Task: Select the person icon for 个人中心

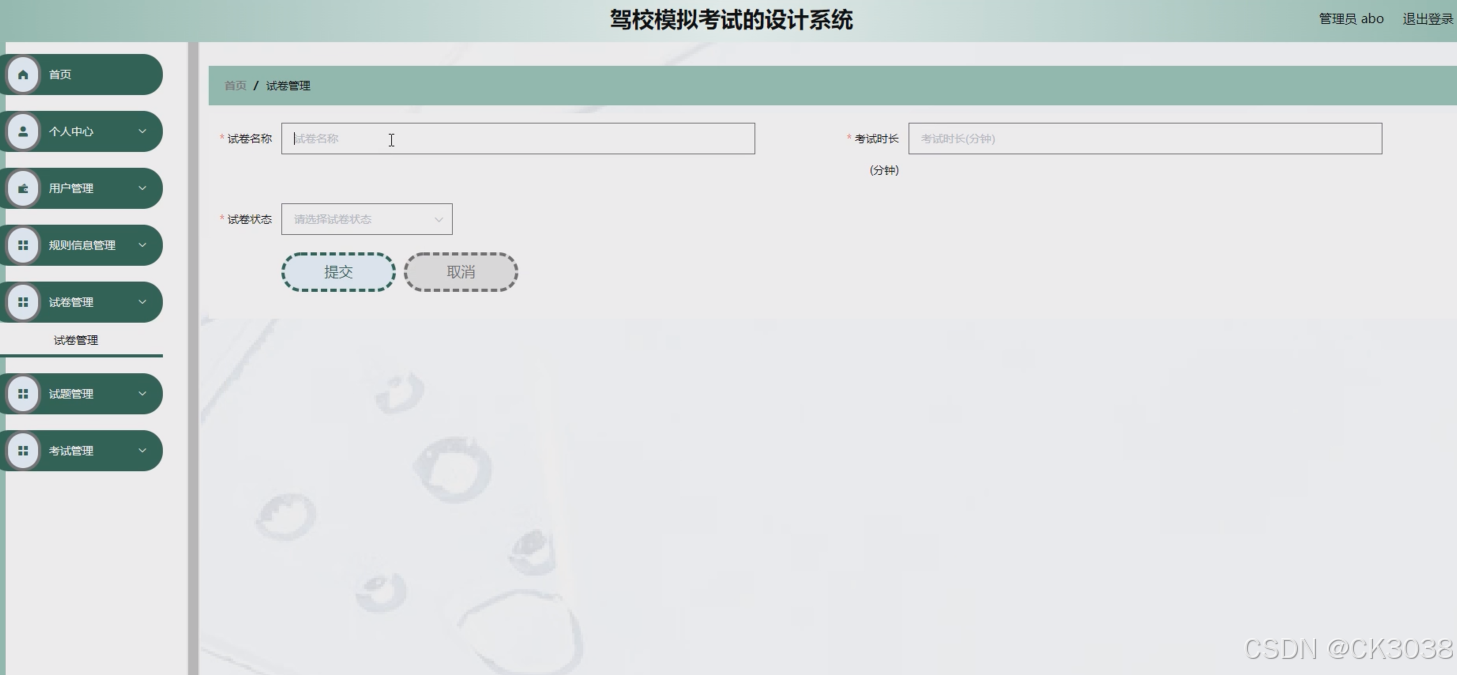Action: point(23,131)
